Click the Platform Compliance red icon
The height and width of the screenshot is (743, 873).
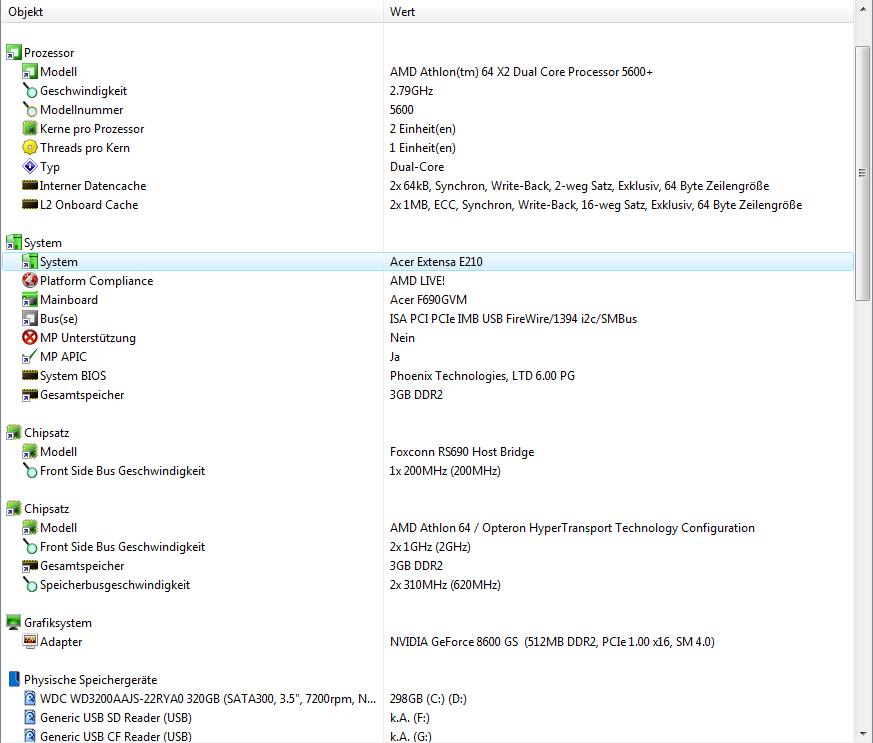pos(30,281)
